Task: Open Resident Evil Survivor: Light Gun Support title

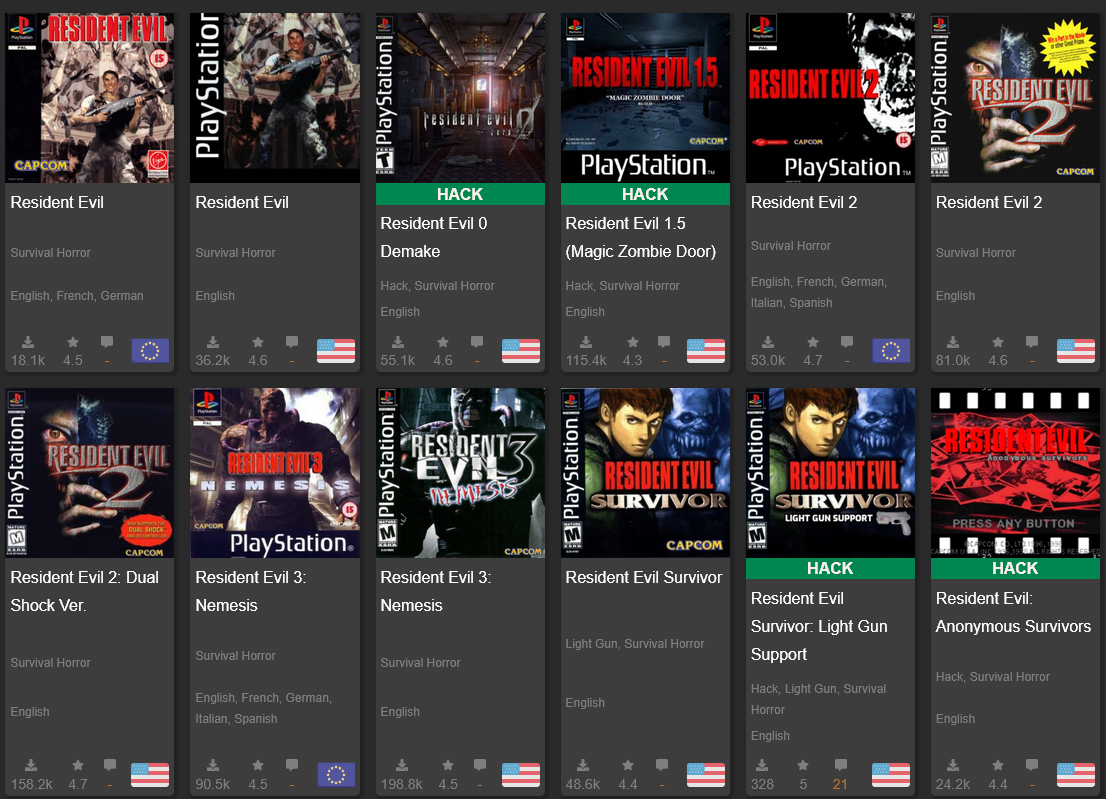Action: tap(819, 626)
